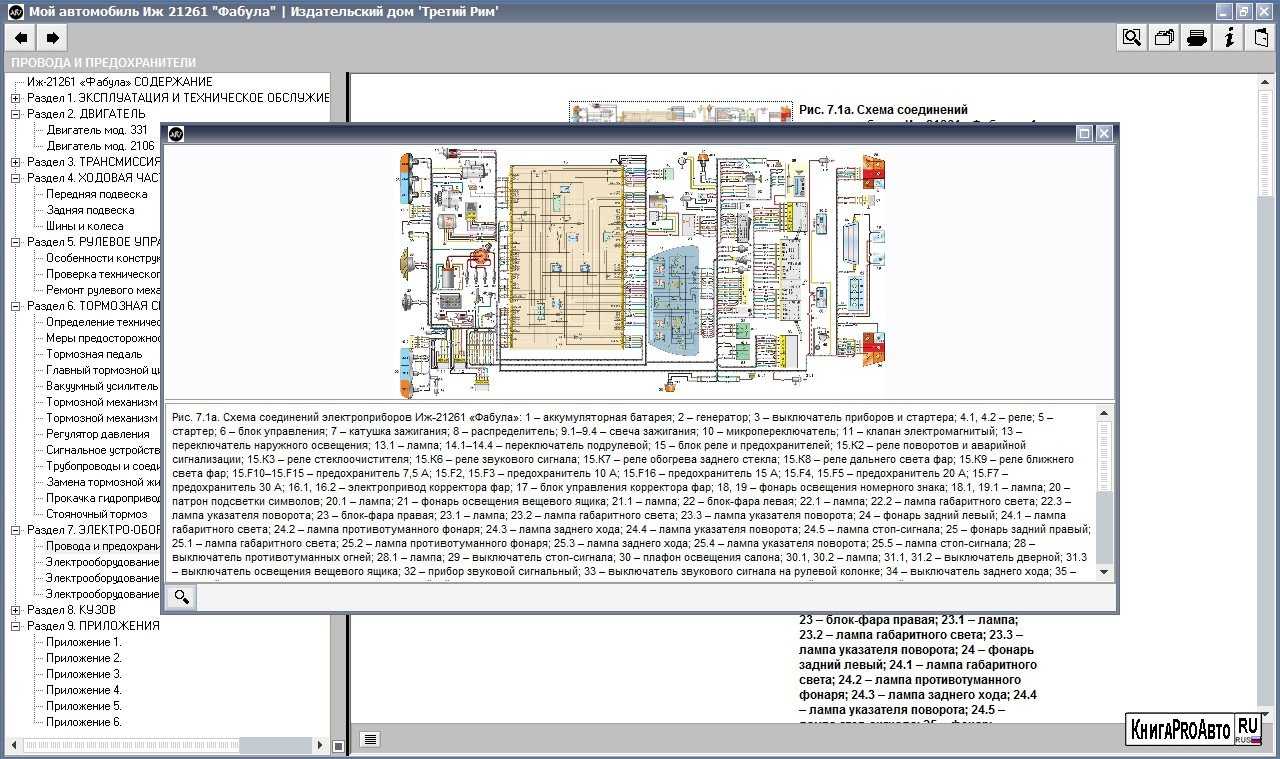Open Двигатель мод. 2106 chapter
This screenshot has height=759, width=1280.
tap(100, 146)
